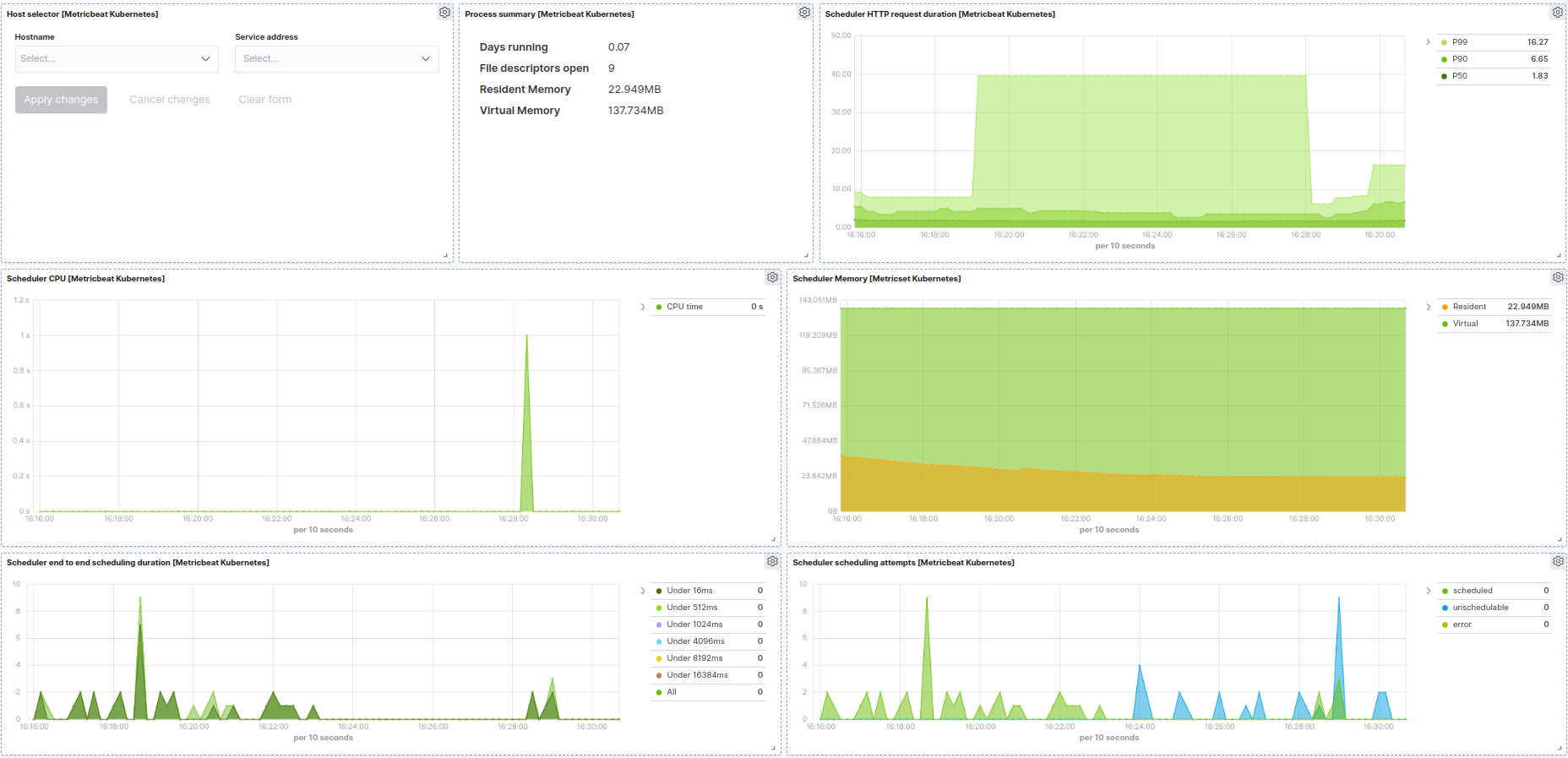
Task: Open the Hostname dropdown
Action: click(117, 59)
